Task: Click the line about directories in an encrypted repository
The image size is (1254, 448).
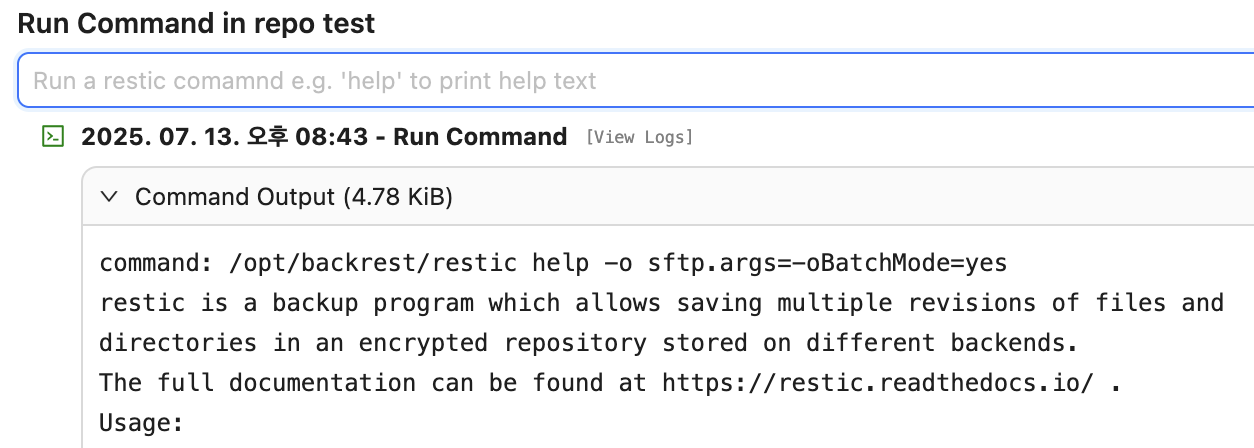Action: click(588, 343)
